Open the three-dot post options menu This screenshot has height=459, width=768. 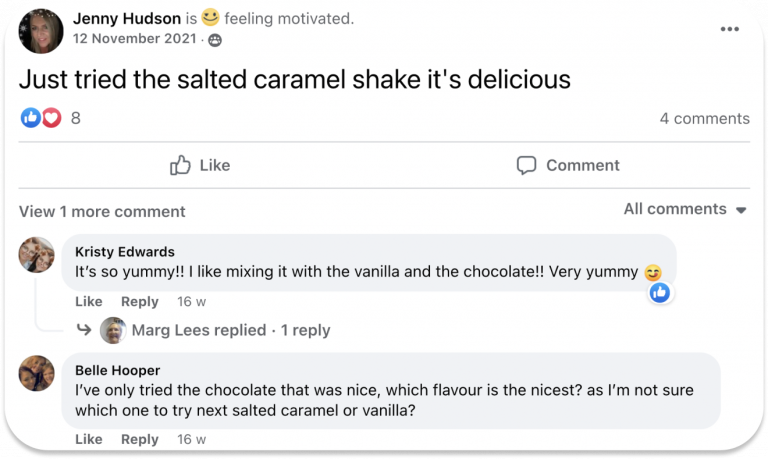pyautogui.click(x=729, y=29)
